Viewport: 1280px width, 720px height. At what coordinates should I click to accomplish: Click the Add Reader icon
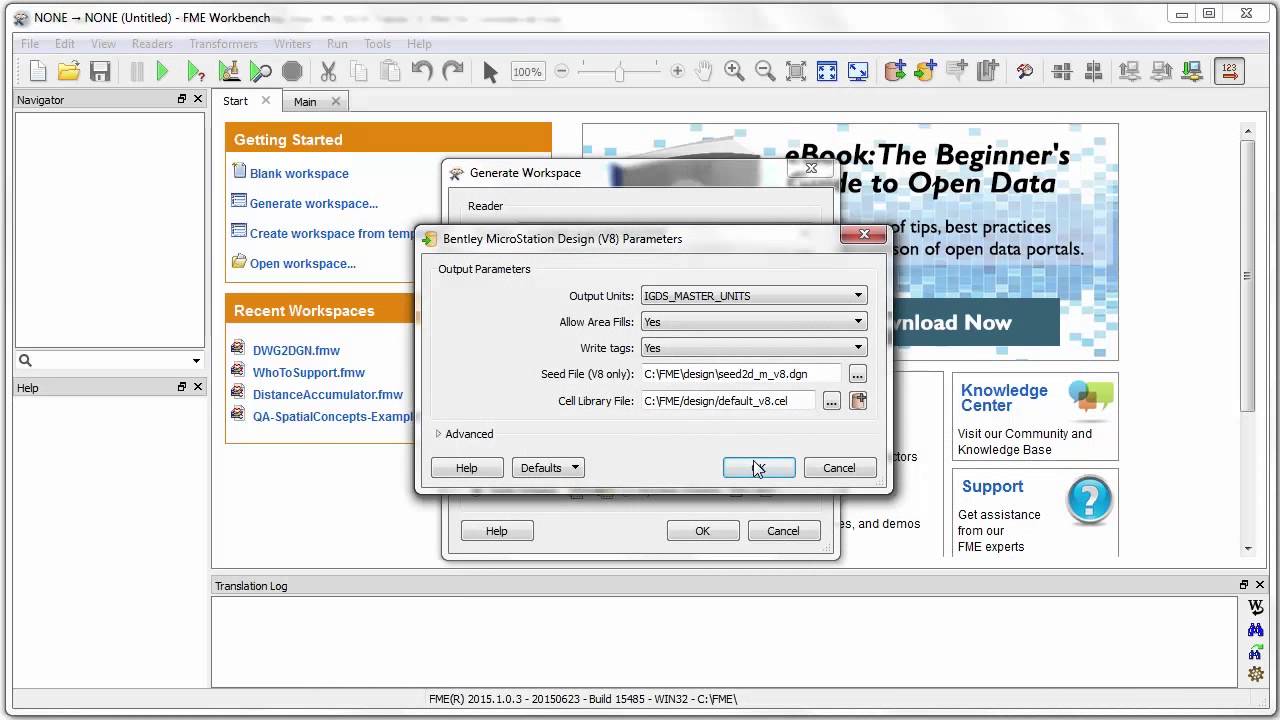[x=895, y=71]
